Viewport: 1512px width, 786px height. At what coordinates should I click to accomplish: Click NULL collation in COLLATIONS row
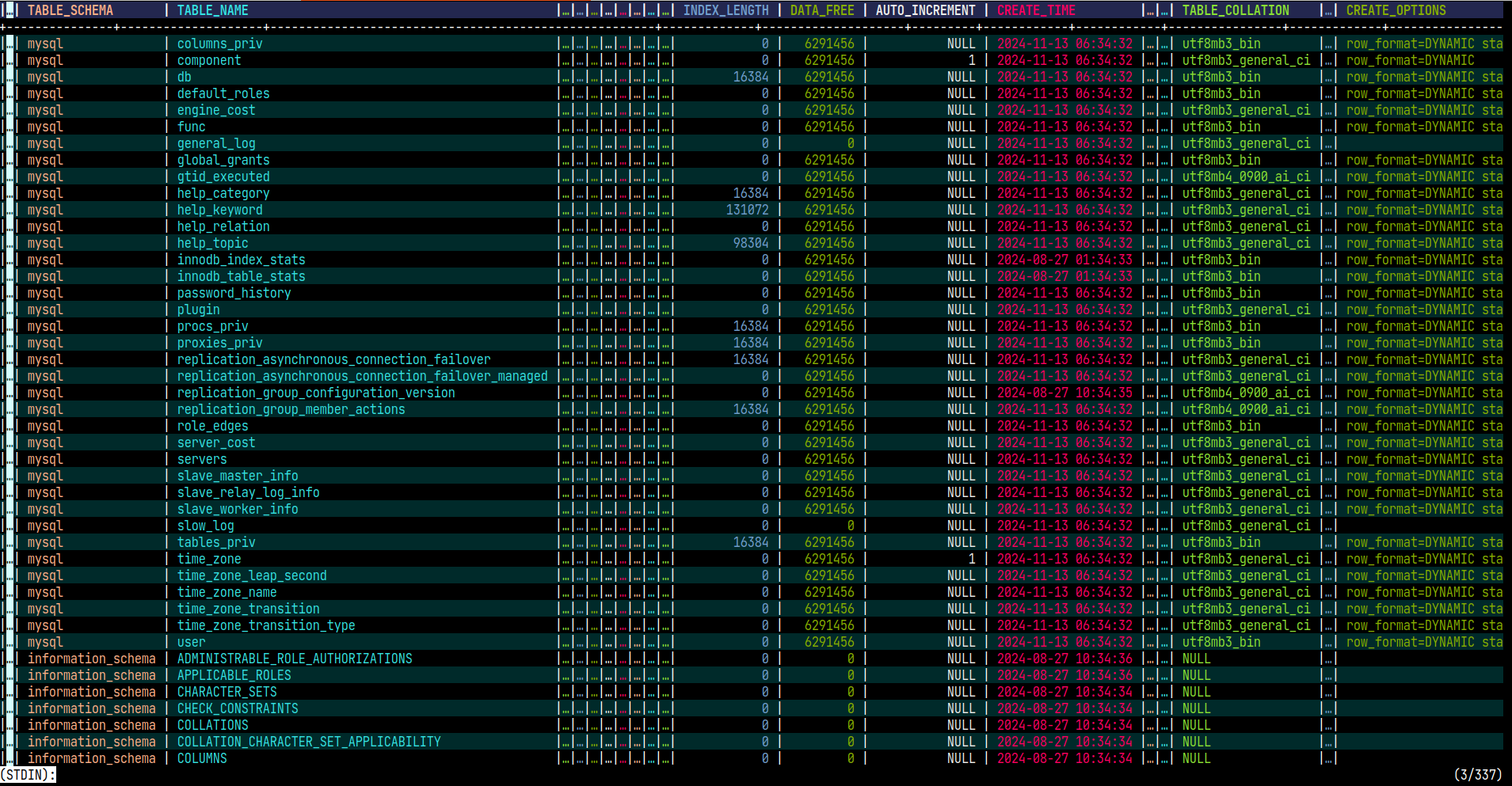(x=1197, y=725)
